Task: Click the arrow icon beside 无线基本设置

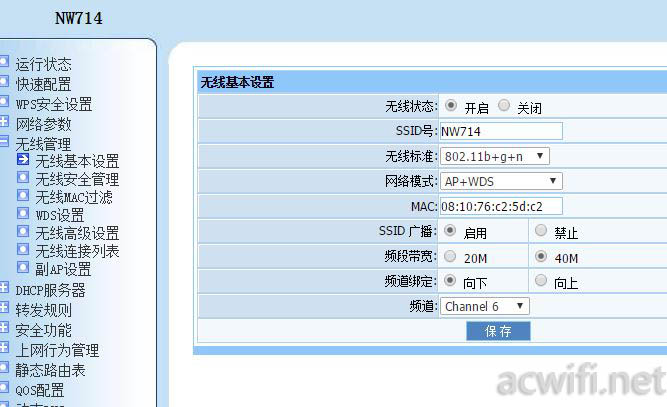Action: (23, 159)
